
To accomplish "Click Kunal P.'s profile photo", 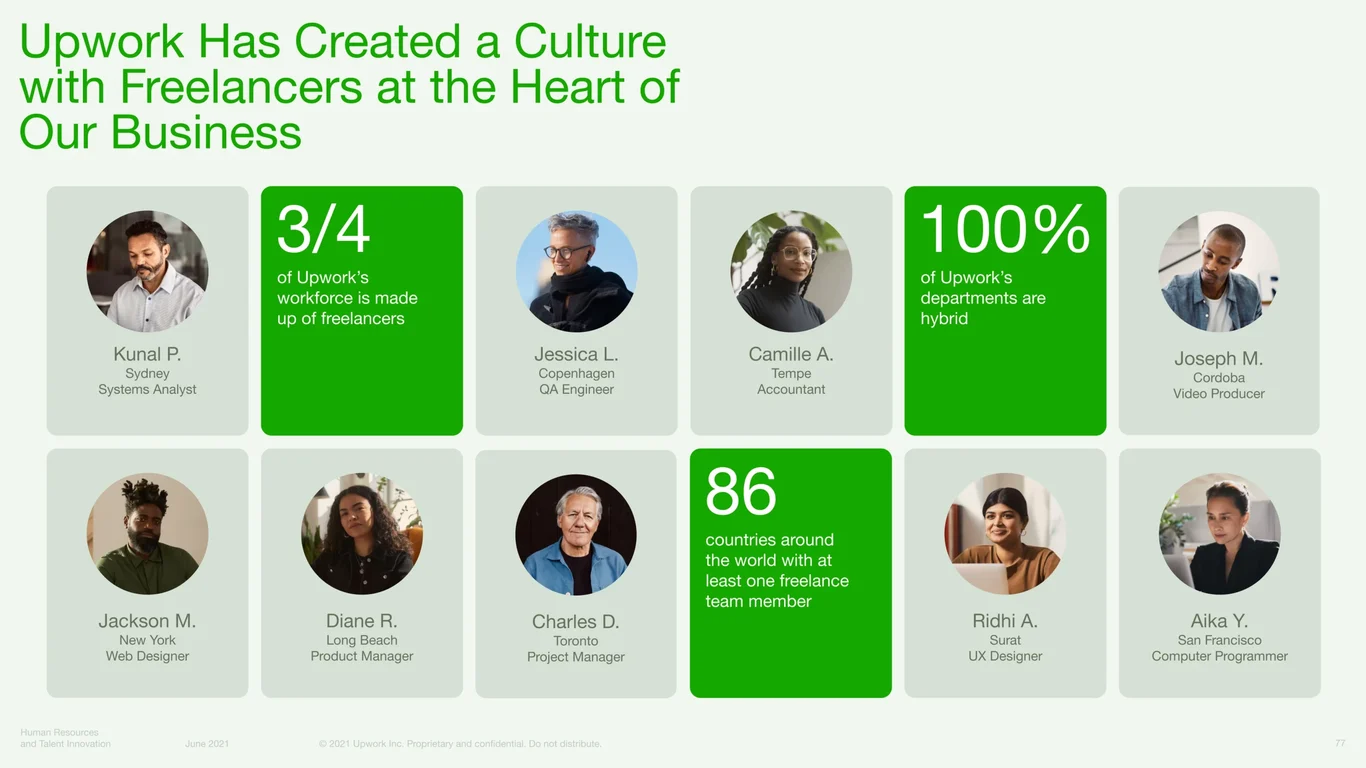I will pyautogui.click(x=147, y=271).
